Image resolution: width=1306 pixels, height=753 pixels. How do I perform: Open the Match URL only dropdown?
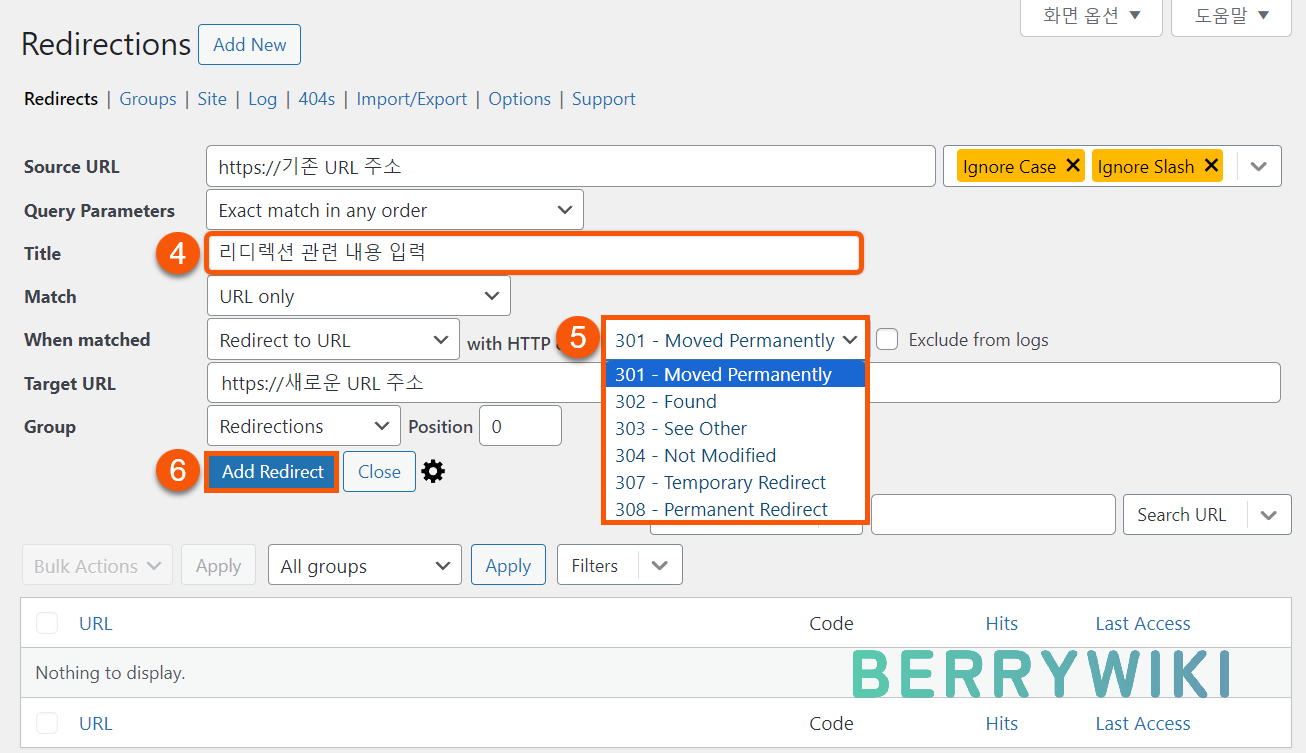coord(359,296)
